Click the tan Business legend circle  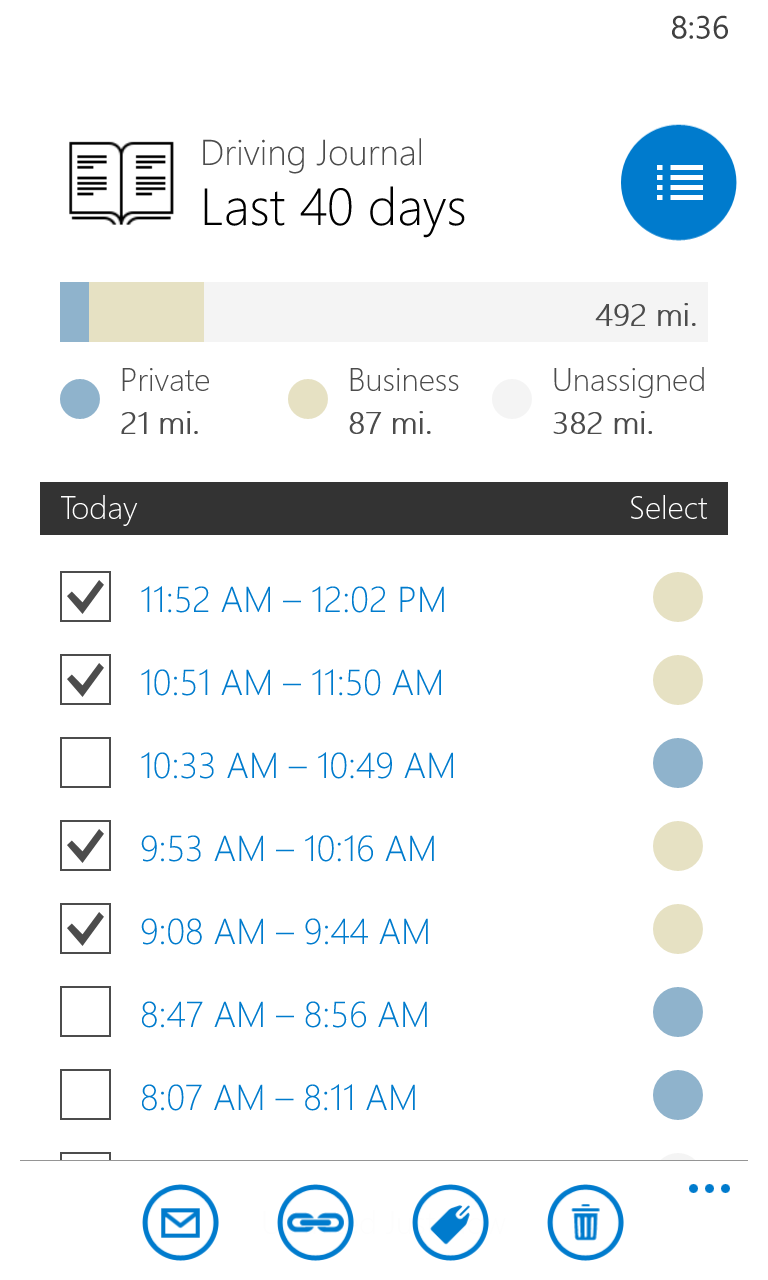(308, 400)
